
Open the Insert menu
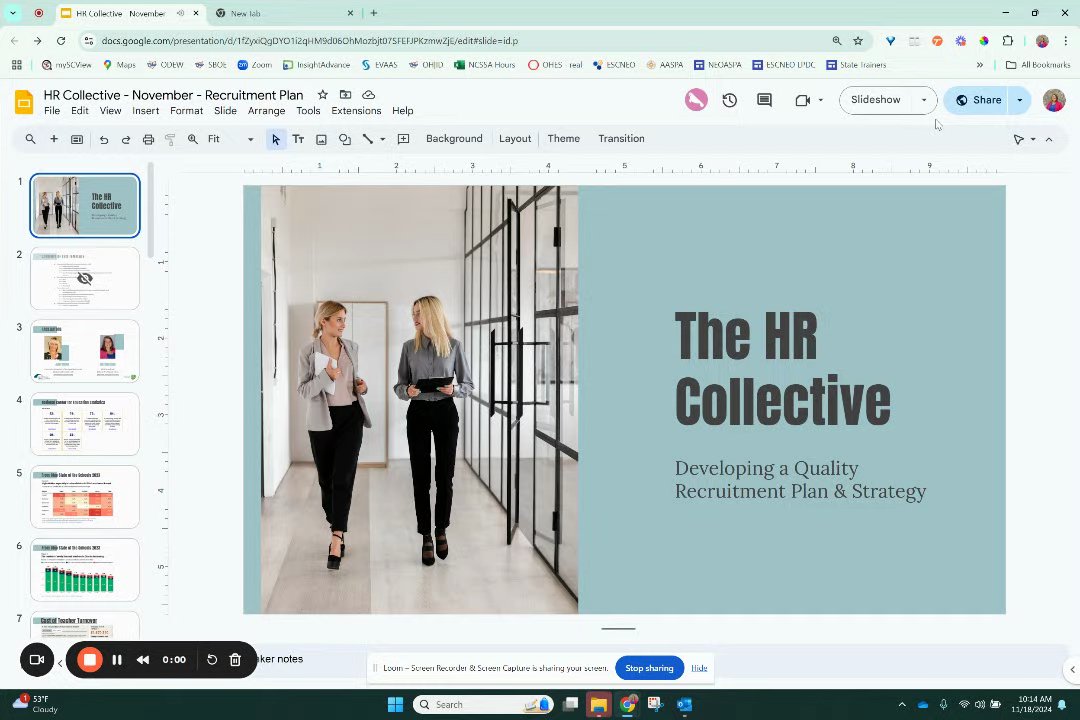(145, 111)
